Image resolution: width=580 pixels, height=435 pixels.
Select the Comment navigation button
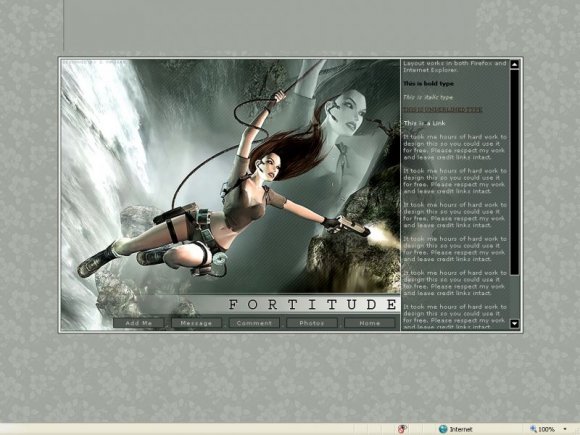point(254,323)
